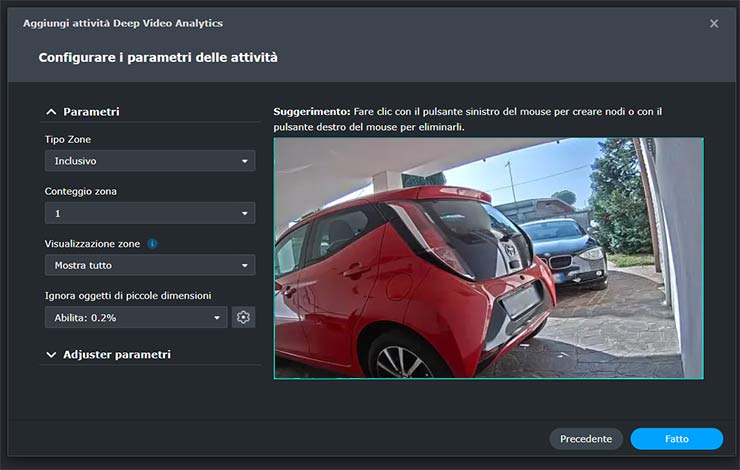Screen dimensions: 740x470
Task: Open the Abilita: 0.2% dropdown
Action: tap(136, 317)
